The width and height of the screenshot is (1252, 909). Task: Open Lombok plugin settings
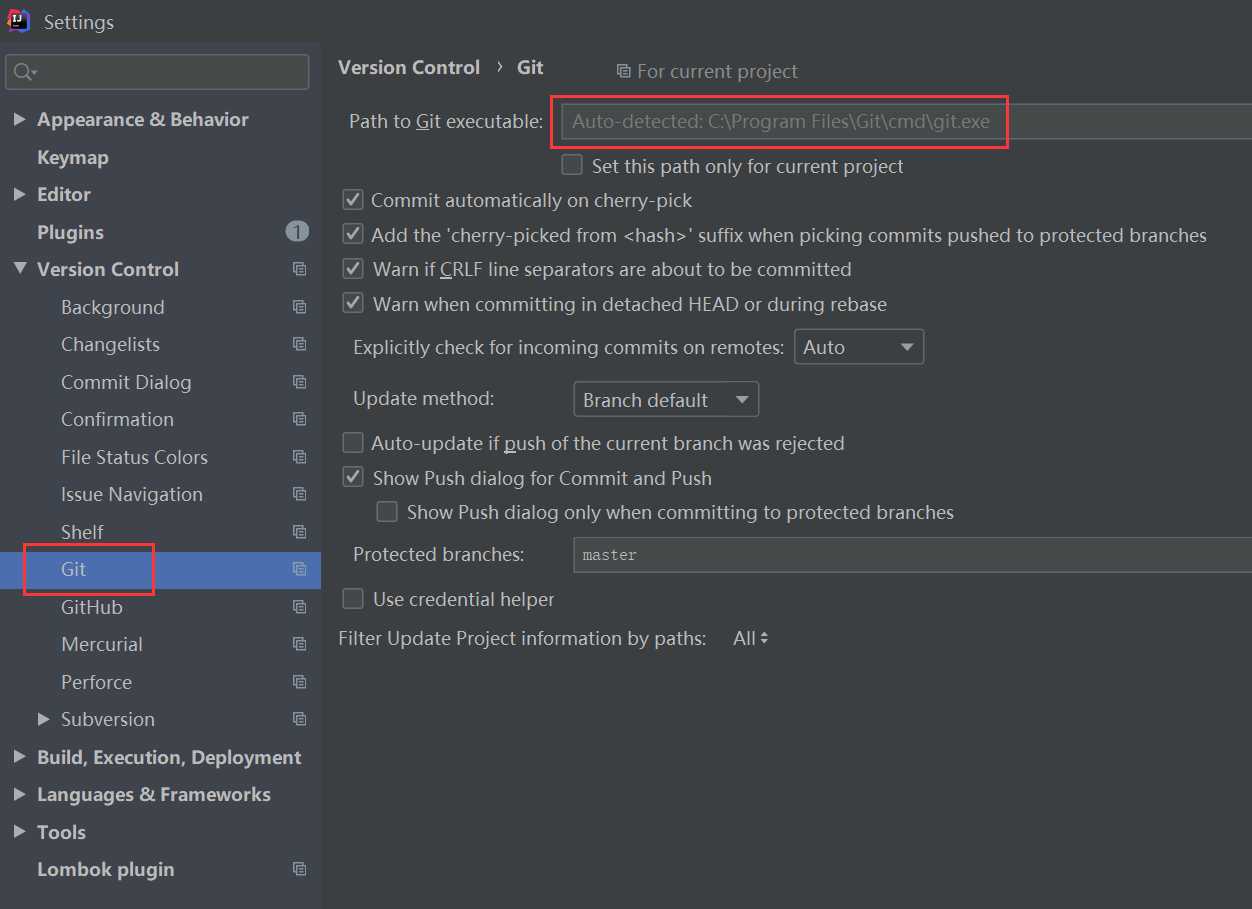105,869
